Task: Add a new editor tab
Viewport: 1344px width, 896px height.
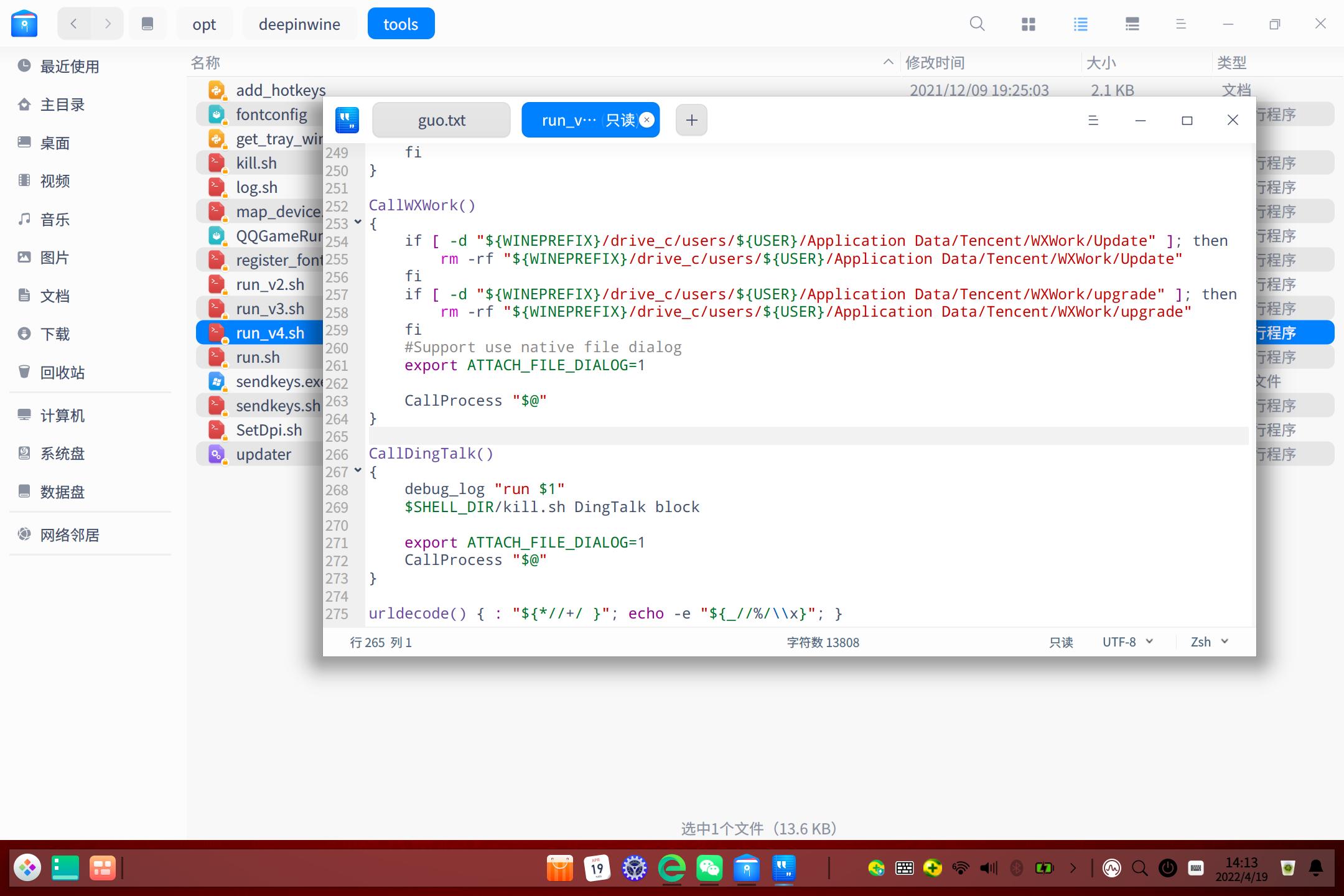Action: point(691,120)
